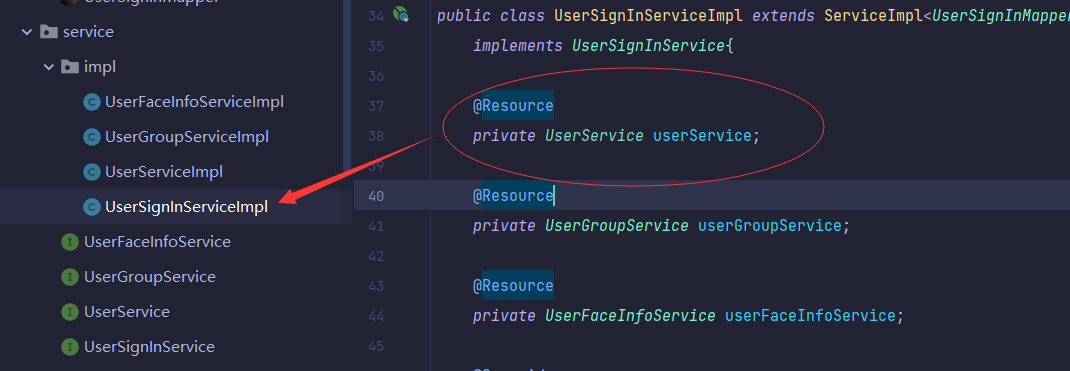Open the UserGroupService interface file
Image resolution: width=1070 pixels, height=371 pixels.
pos(149,277)
